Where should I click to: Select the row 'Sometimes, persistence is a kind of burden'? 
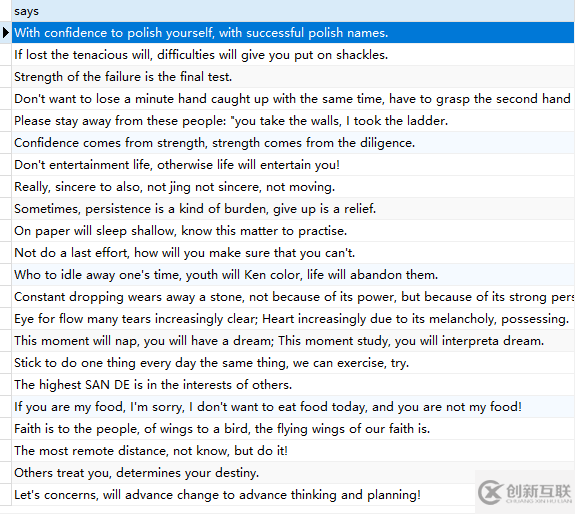(293, 209)
